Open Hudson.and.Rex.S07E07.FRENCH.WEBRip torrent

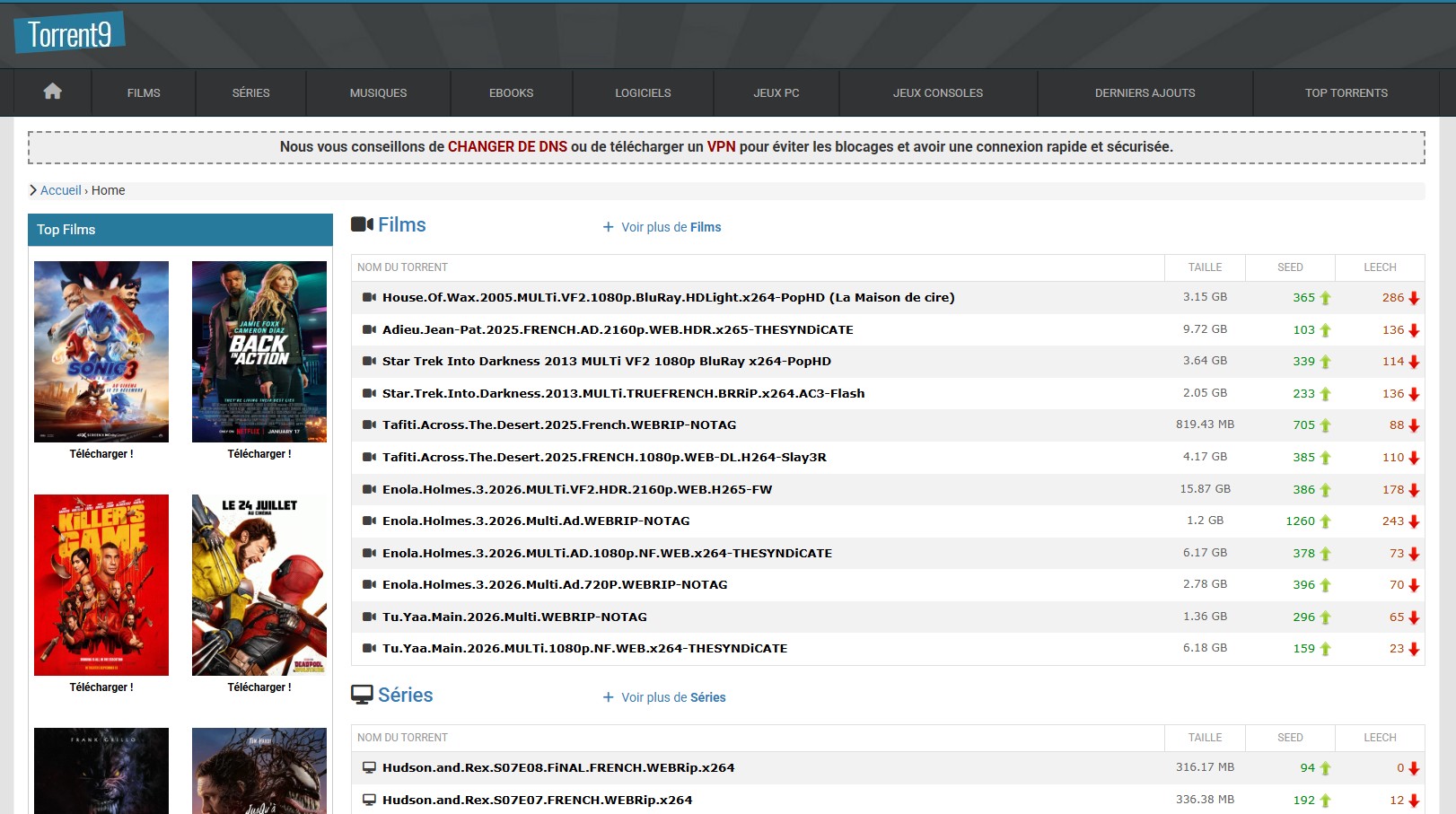[x=538, y=800]
